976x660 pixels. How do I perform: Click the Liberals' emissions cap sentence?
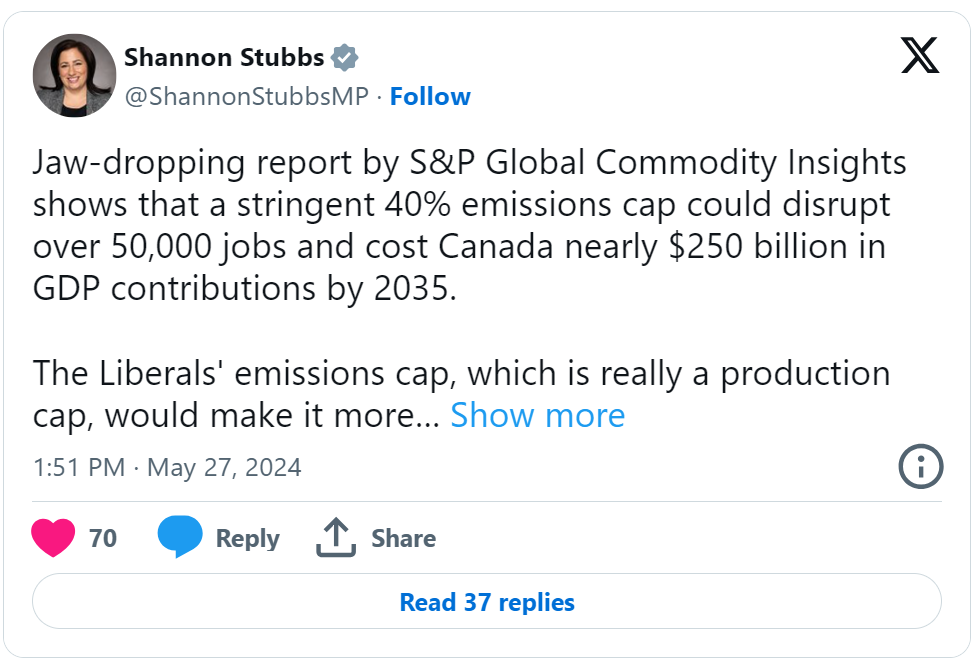(x=461, y=394)
